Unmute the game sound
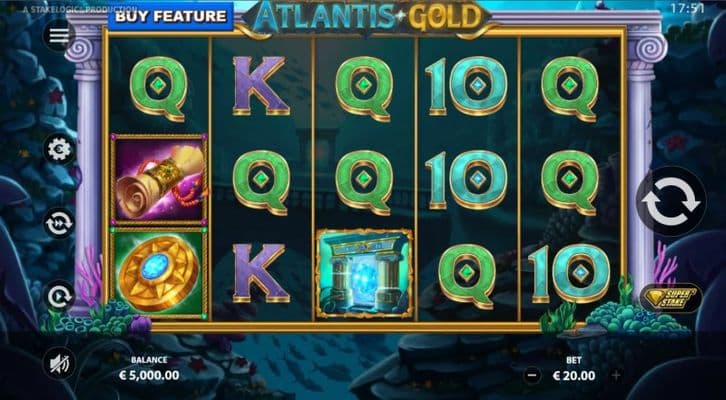Image resolution: width=726 pixels, height=400 pixels. pos(59,363)
